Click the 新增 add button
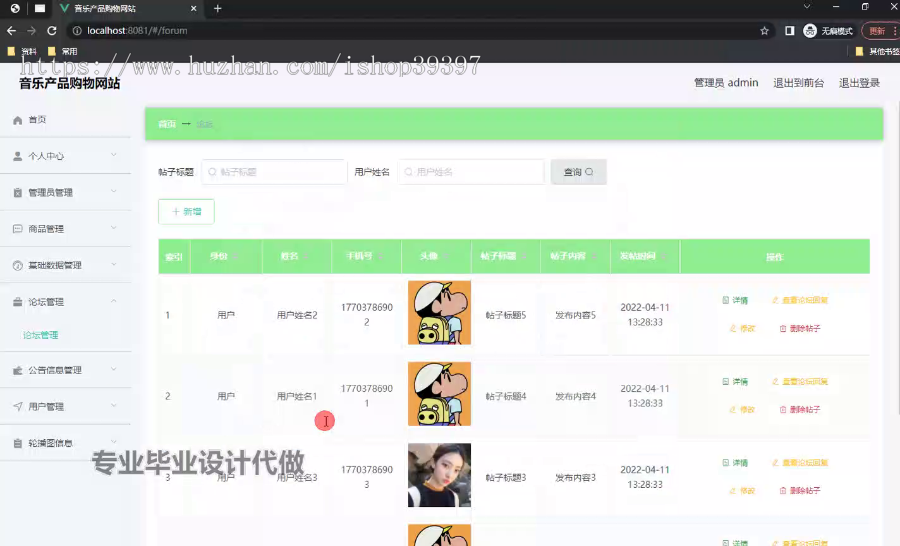 coord(187,212)
